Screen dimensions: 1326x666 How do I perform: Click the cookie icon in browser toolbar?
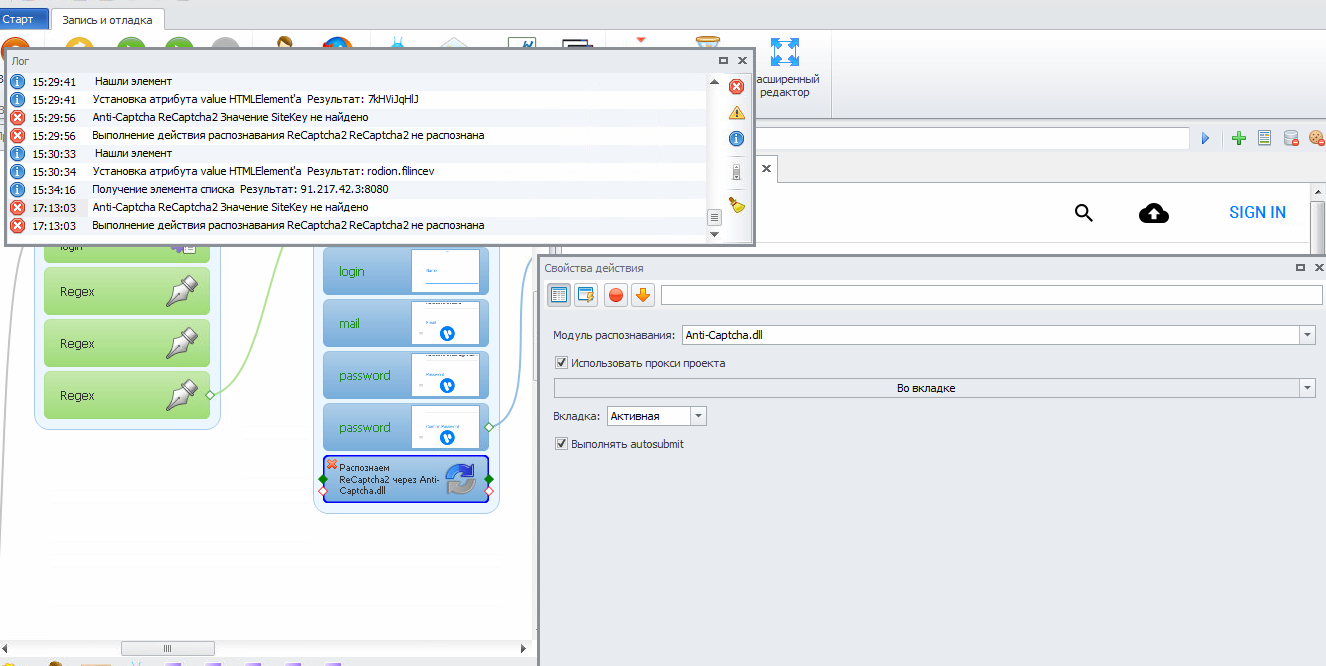pyautogui.click(x=1316, y=139)
